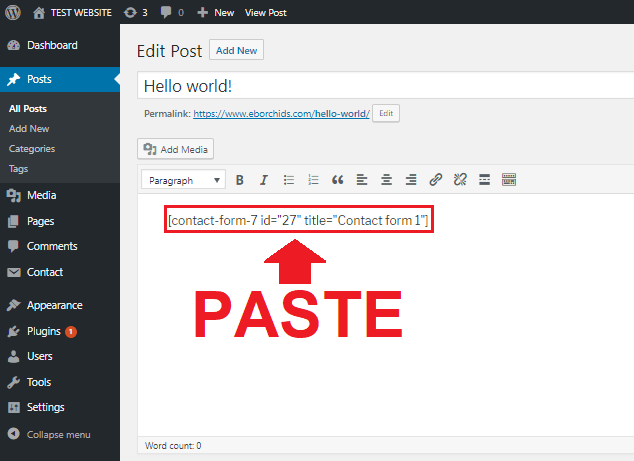Click Collapse menu at sidebar bottom

pos(60,434)
